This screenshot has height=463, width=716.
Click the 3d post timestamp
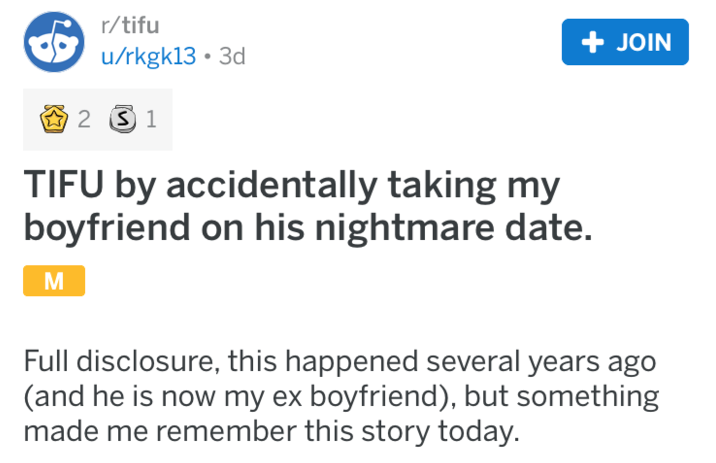(x=231, y=57)
